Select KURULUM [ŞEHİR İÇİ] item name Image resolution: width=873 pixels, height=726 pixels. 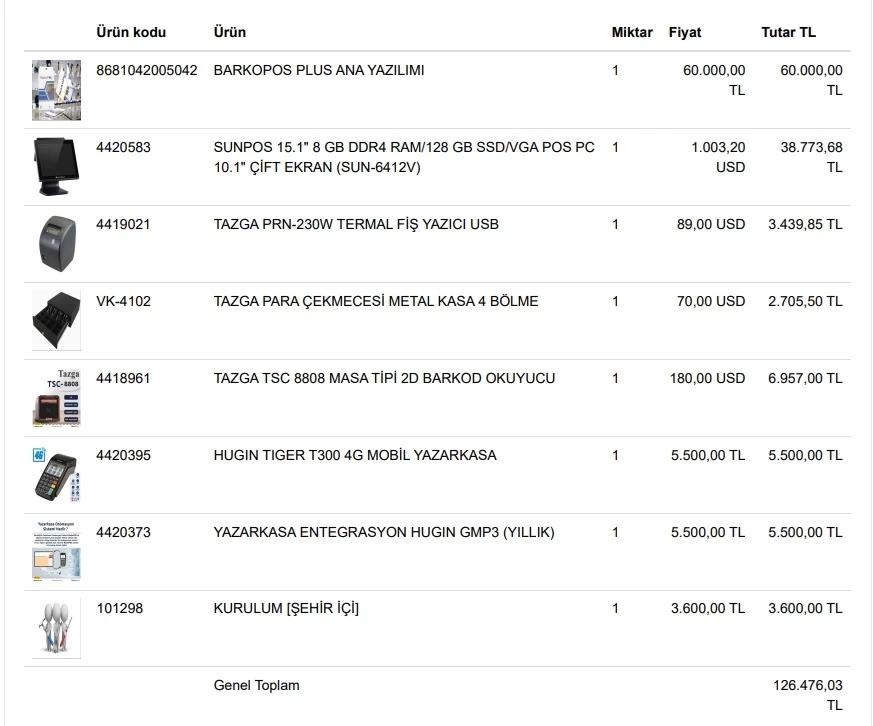coord(286,608)
